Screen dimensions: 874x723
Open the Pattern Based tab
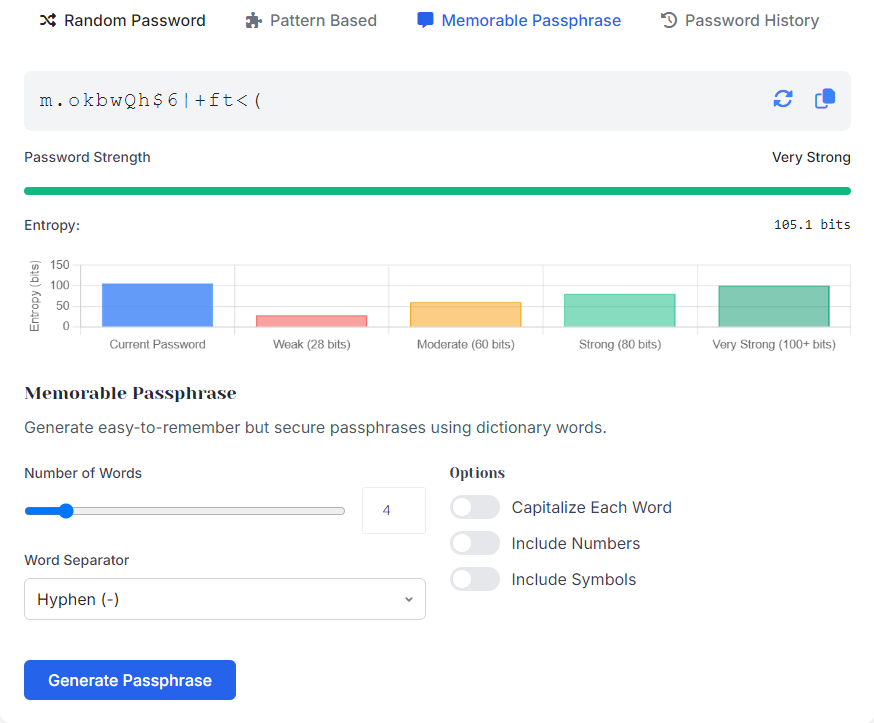point(311,21)
